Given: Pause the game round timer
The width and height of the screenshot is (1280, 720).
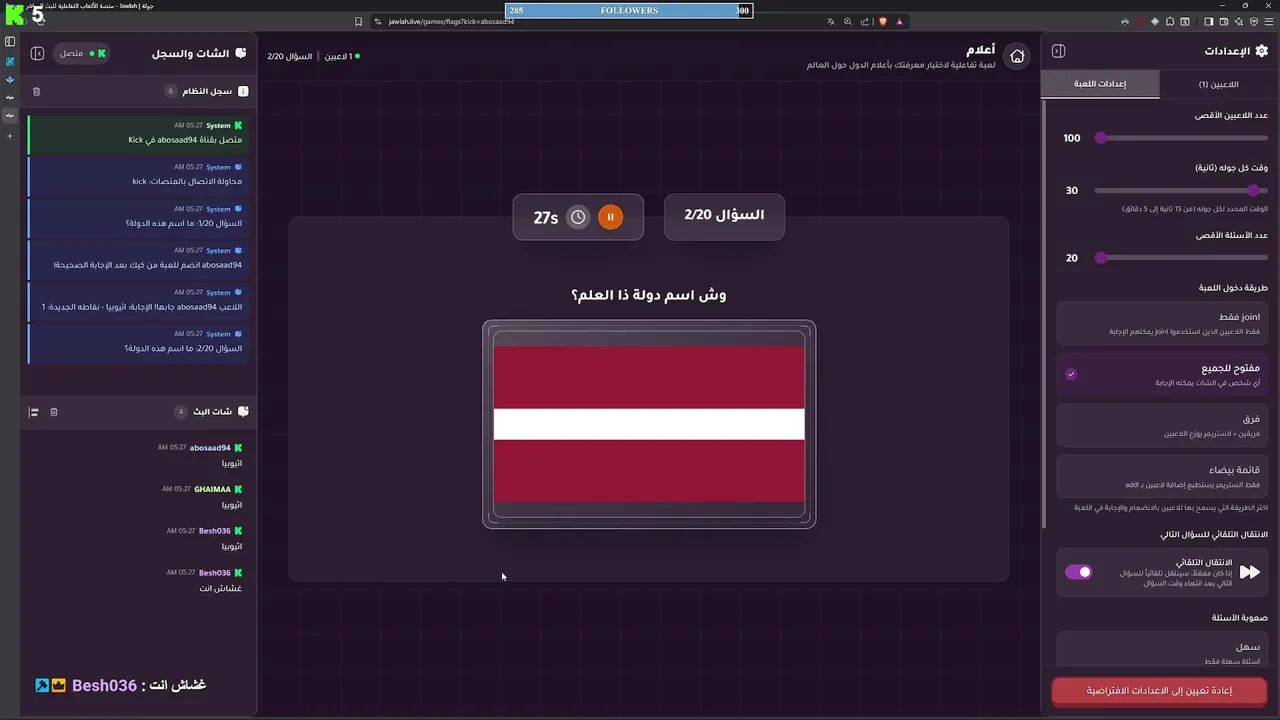Looking at the screenshot, I should tap(610, 217).
